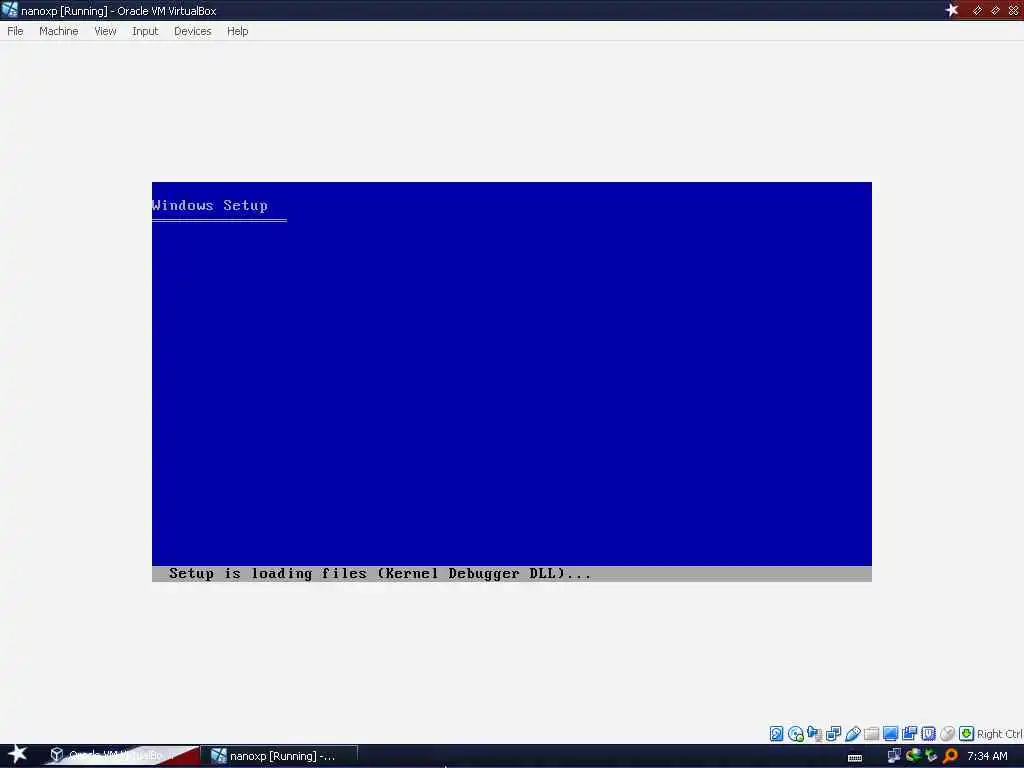This screenshot has width=1024, height=768.
Task: Click the display settings indicator icon
Action: 890,733
